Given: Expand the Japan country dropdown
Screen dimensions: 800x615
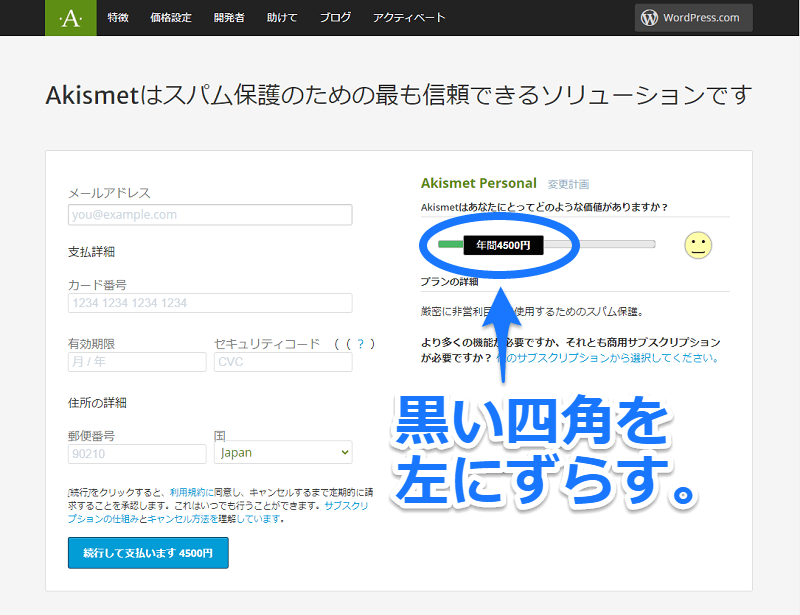Looking at the screenshot, I should point(283,453).
